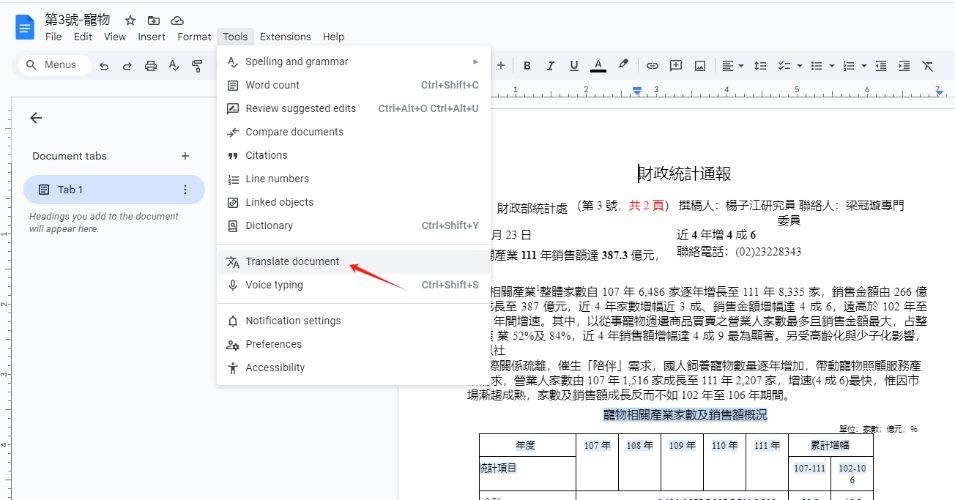The image size is (955, 500).
Task: Rename the document title 第3號-寵物
Action: (x=77, y=20)
